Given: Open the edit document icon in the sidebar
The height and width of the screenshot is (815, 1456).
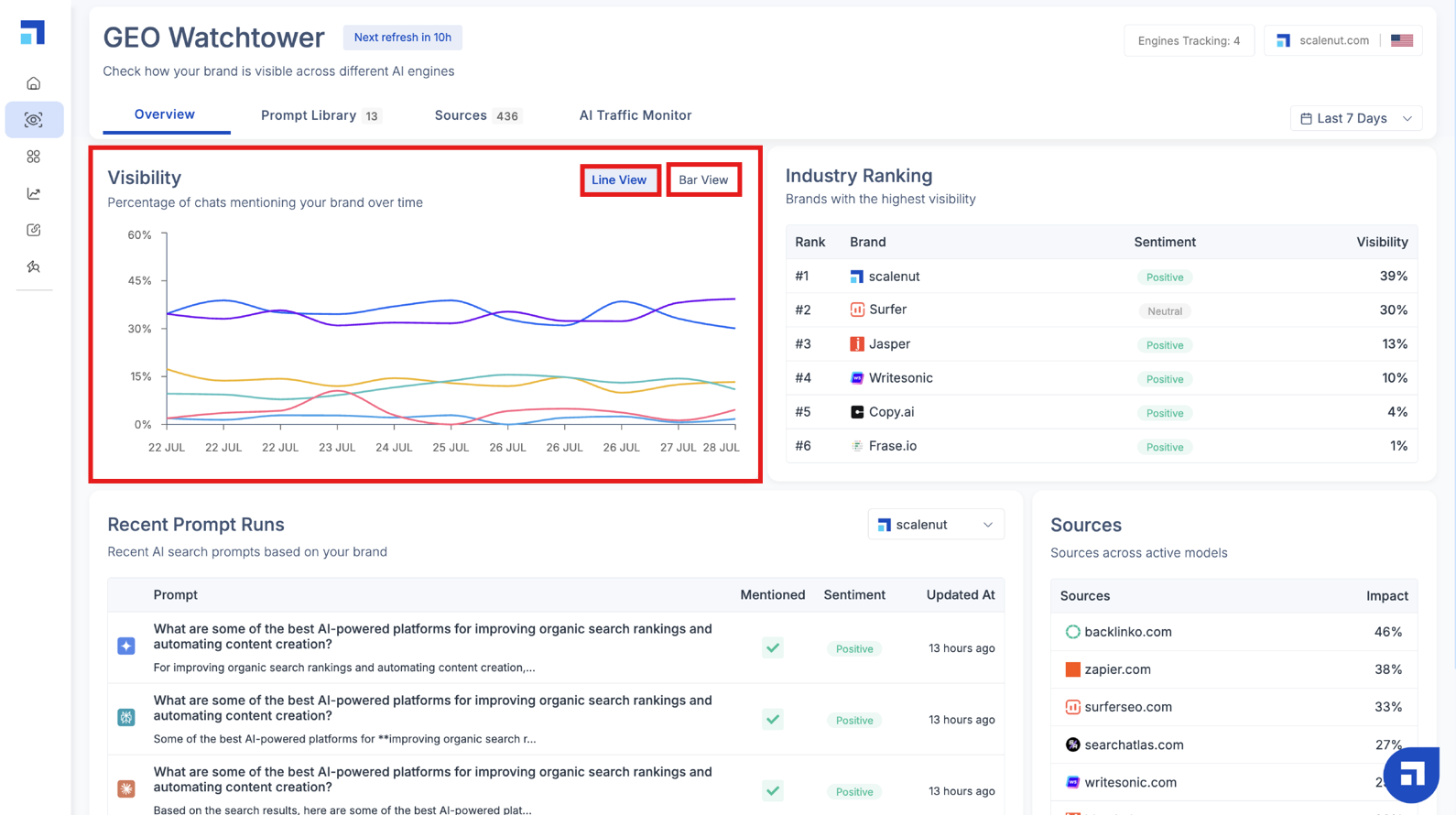Looking at the screenshot, I should click(34, 230).
